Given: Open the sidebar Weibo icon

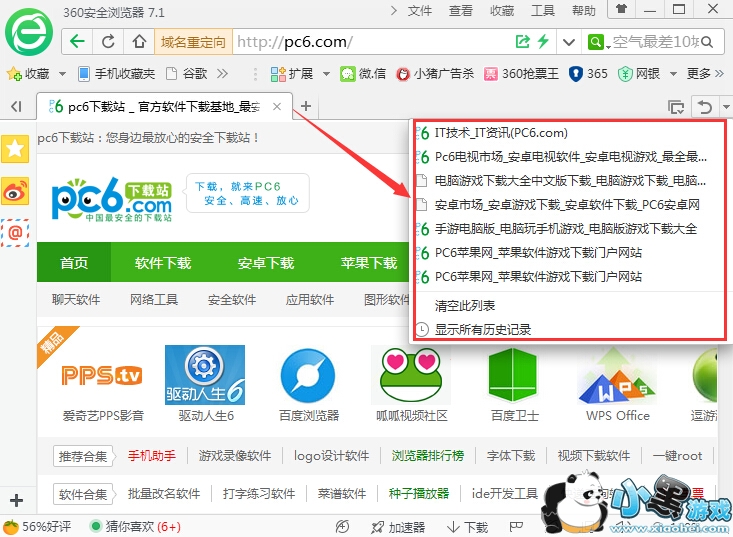Looking at the screenshot, I should pyautogui.click(x=15, y=190).
